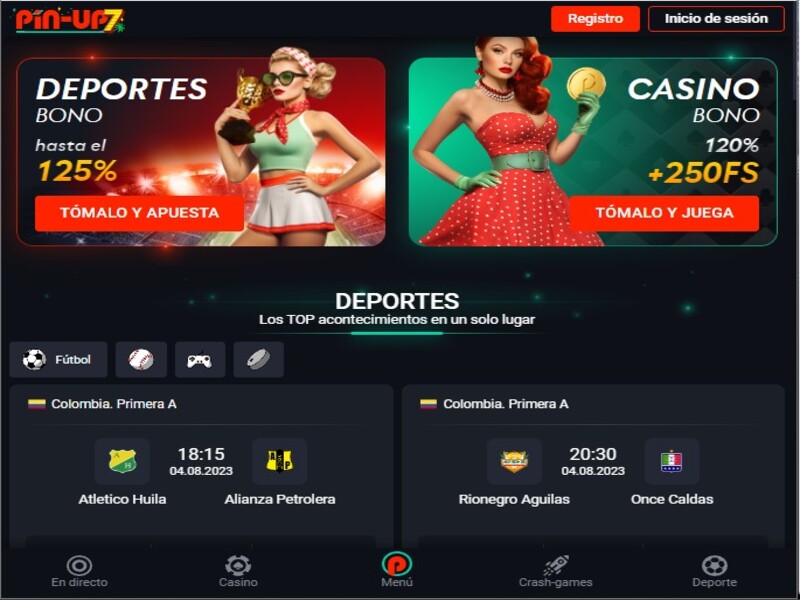
Task: Click TÓMALO Y APUESTA button
Action: tap(139, 213)
